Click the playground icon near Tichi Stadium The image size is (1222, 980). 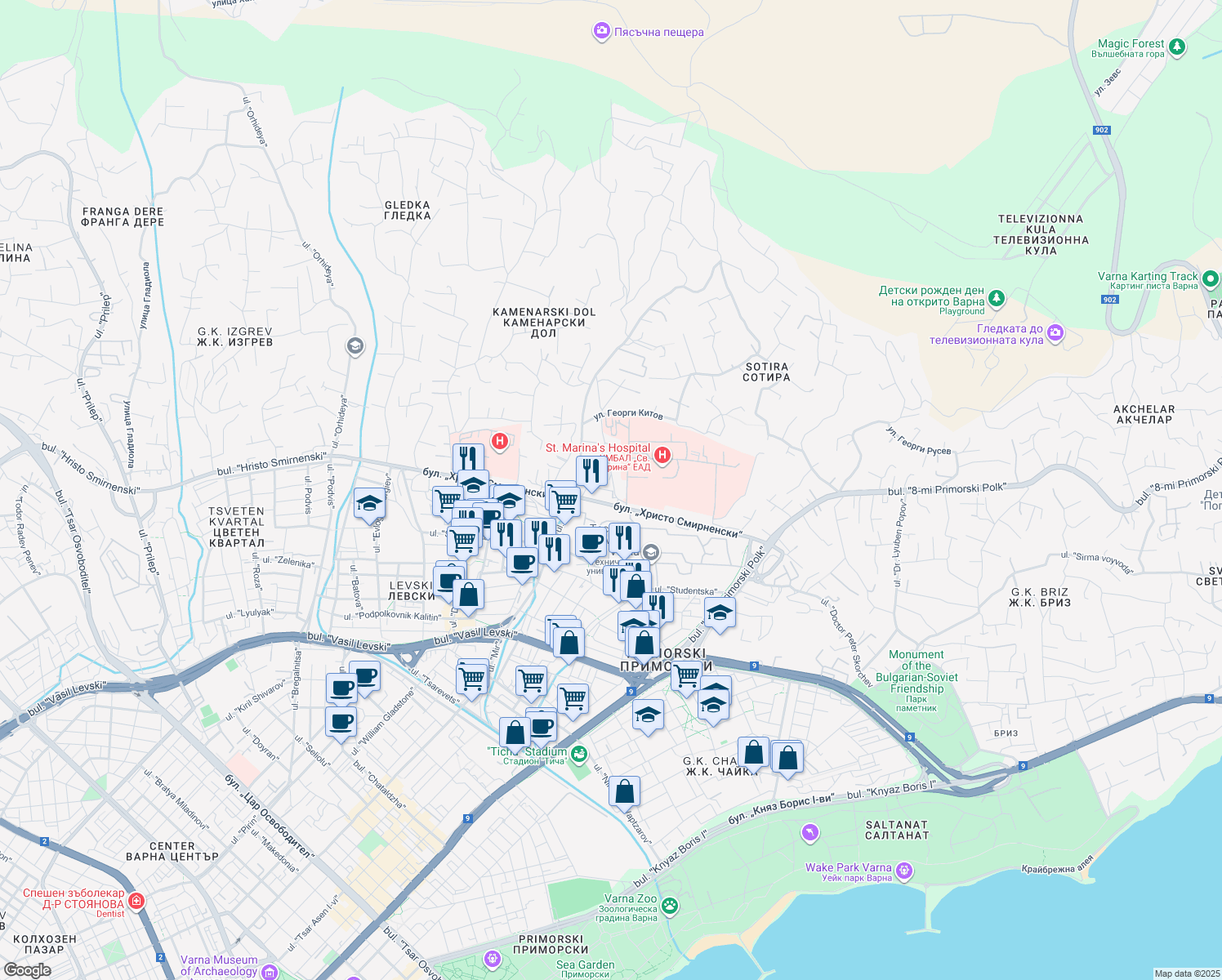579,753
